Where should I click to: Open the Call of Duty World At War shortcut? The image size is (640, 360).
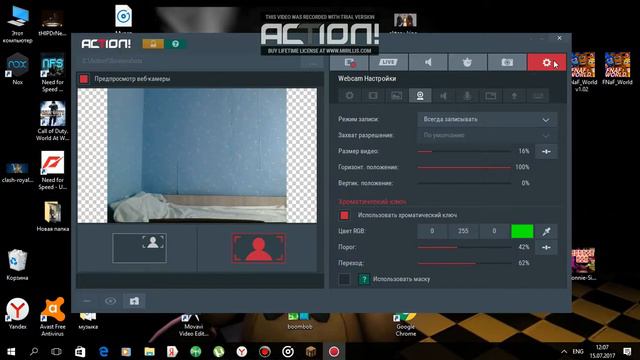[52, 121]
